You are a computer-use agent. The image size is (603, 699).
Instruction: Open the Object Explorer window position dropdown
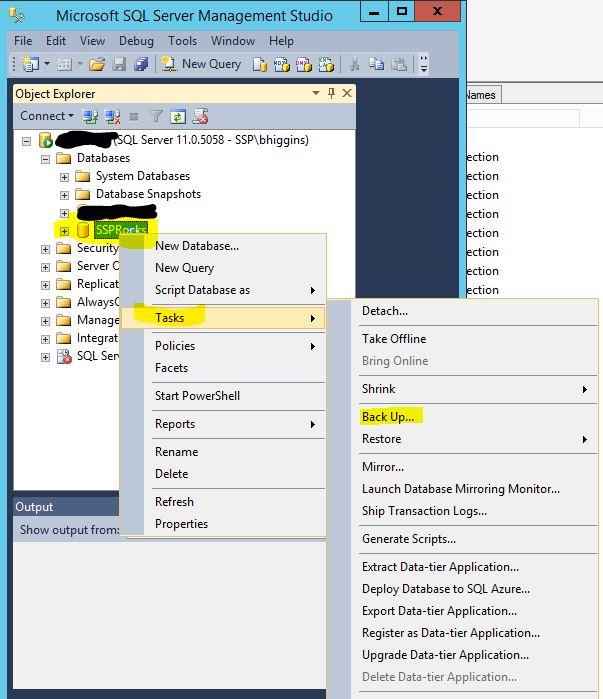point(316,93)
